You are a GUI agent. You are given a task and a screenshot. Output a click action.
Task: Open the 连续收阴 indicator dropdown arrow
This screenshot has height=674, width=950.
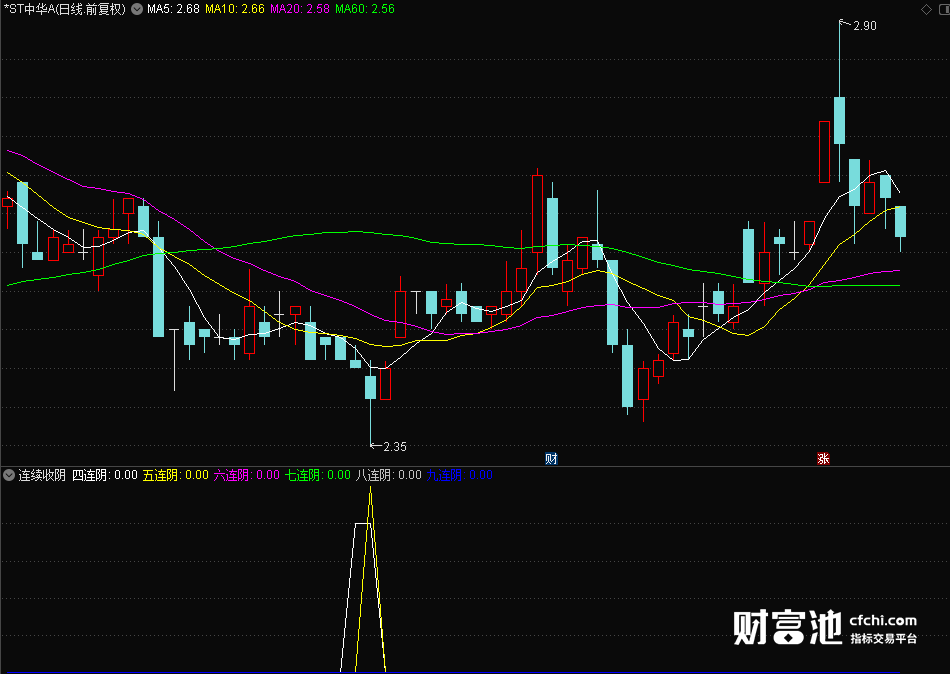pyautogui.click(x=8, y=475)
